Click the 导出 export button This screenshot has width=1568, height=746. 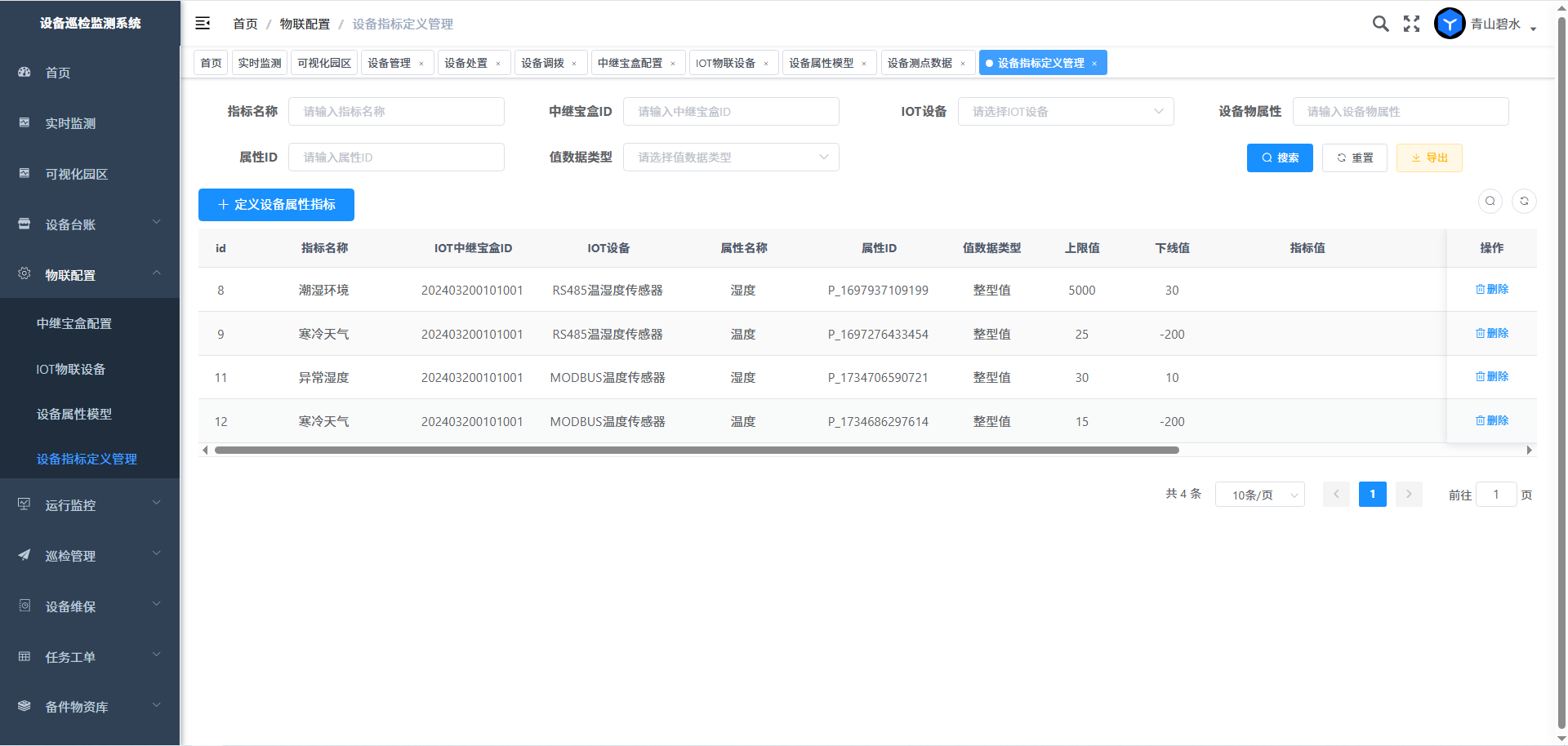tap(1429, 158)
